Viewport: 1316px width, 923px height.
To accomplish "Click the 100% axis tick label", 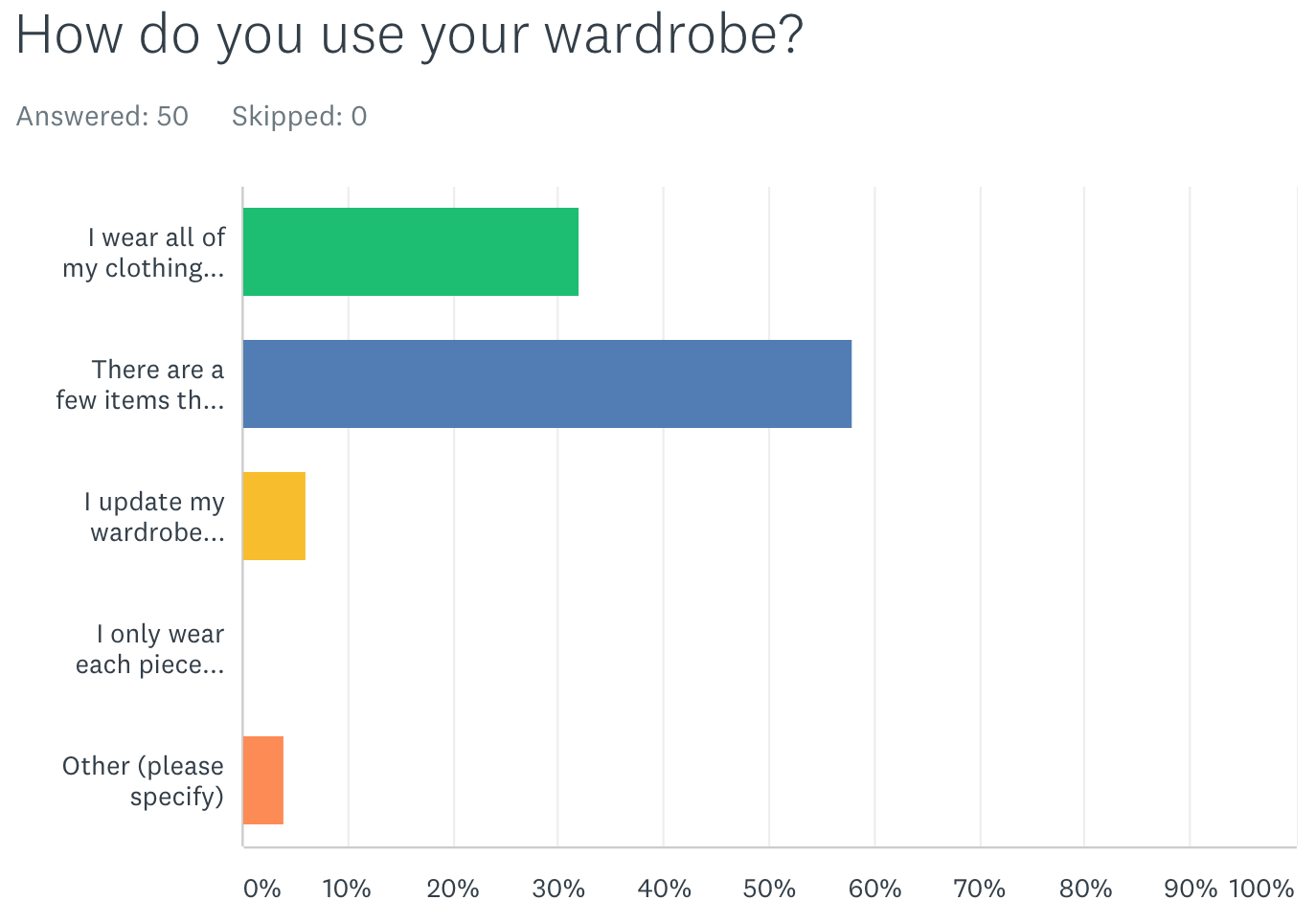I will pos(1261,889).
